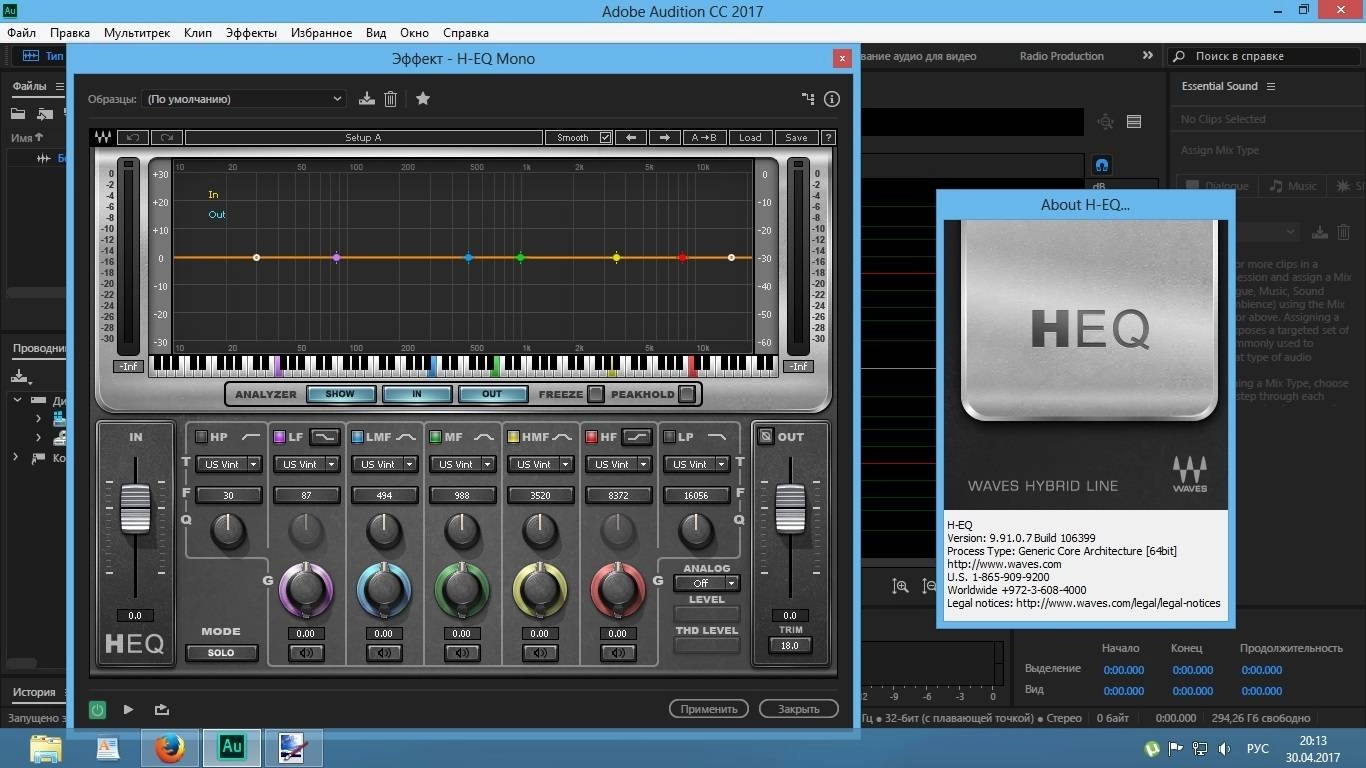Solo the HMF band speaker icon
The height and width of the screenshot is (768, 1366).
coord(539,653)
